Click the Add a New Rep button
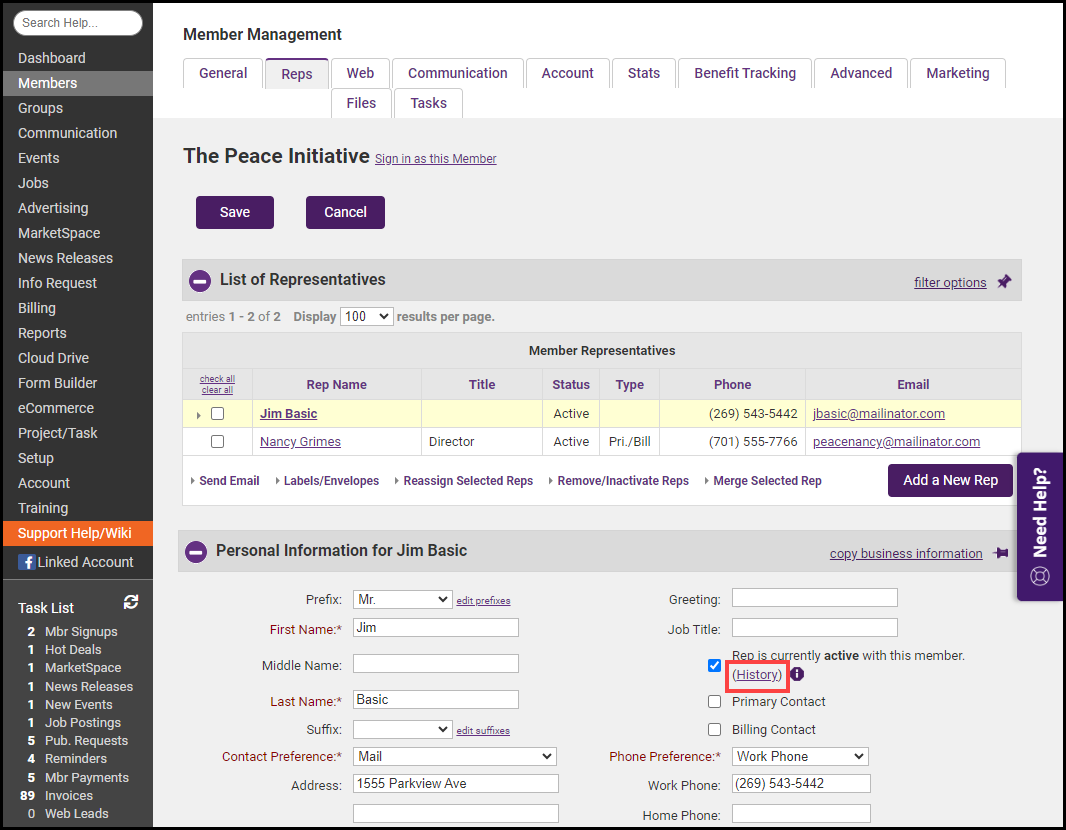This screenshot has width=1066, height=830. point(950,480)
